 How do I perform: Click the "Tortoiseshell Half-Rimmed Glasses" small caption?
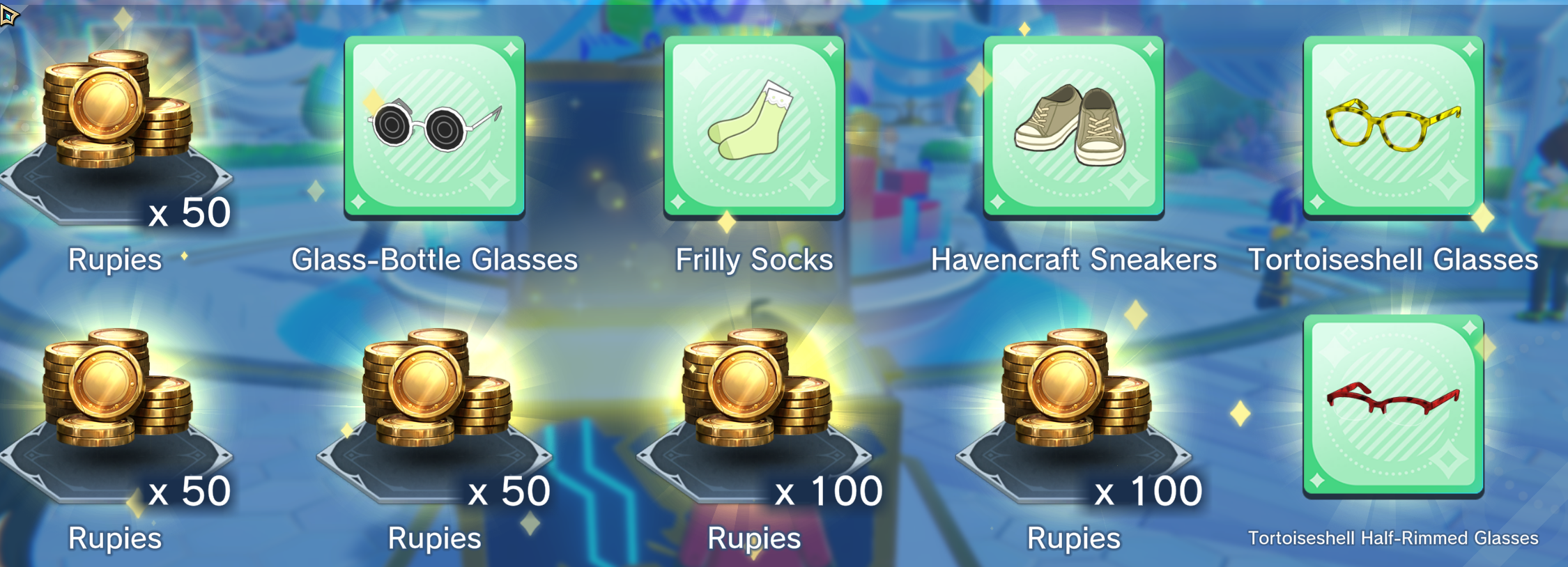coord(1393,538)
